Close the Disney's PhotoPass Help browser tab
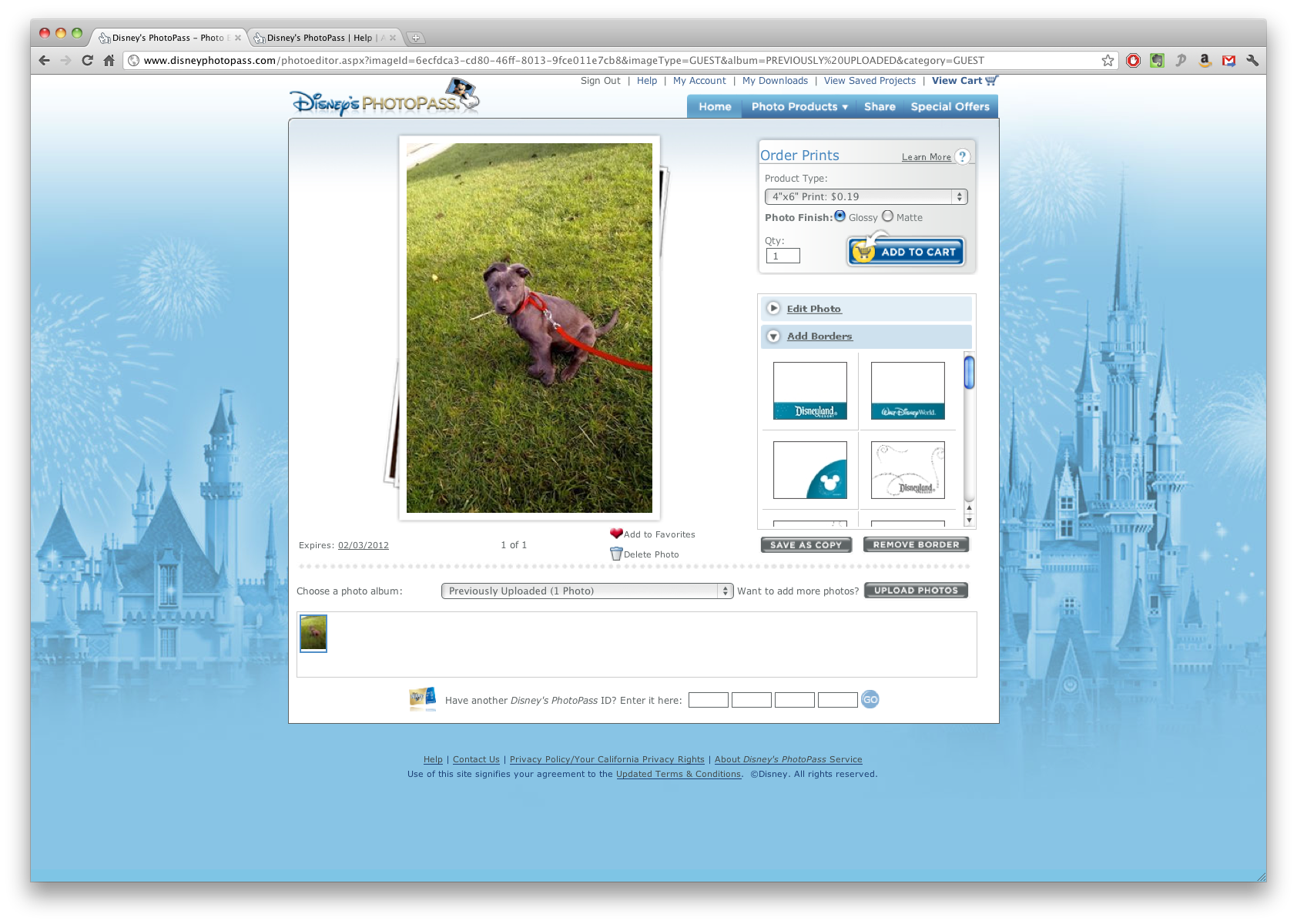Image resolution: width=1297 pixels, height=924 pixels. pyautogui.click(x=393, y=38)
